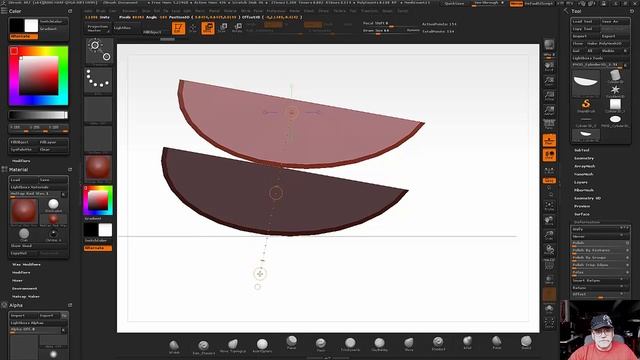Viewport: 640px width, 360px height.
Task: Open the Transform menu
Action: pos(369,11)
